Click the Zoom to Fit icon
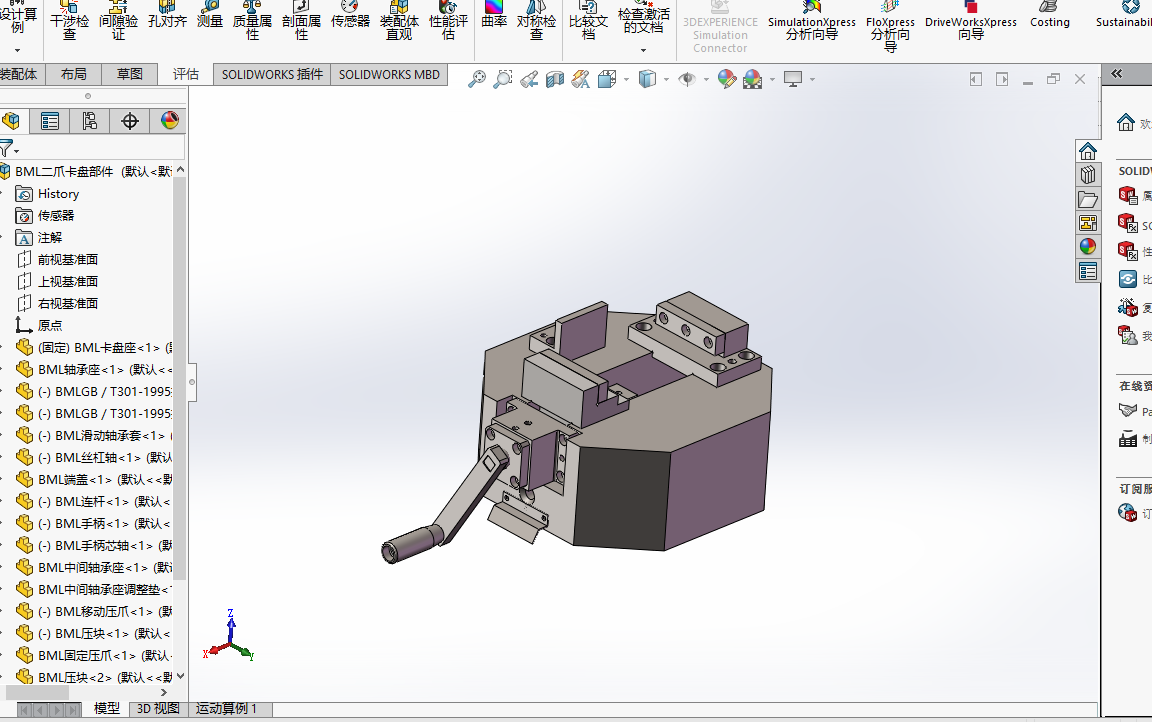 (477, 79)
